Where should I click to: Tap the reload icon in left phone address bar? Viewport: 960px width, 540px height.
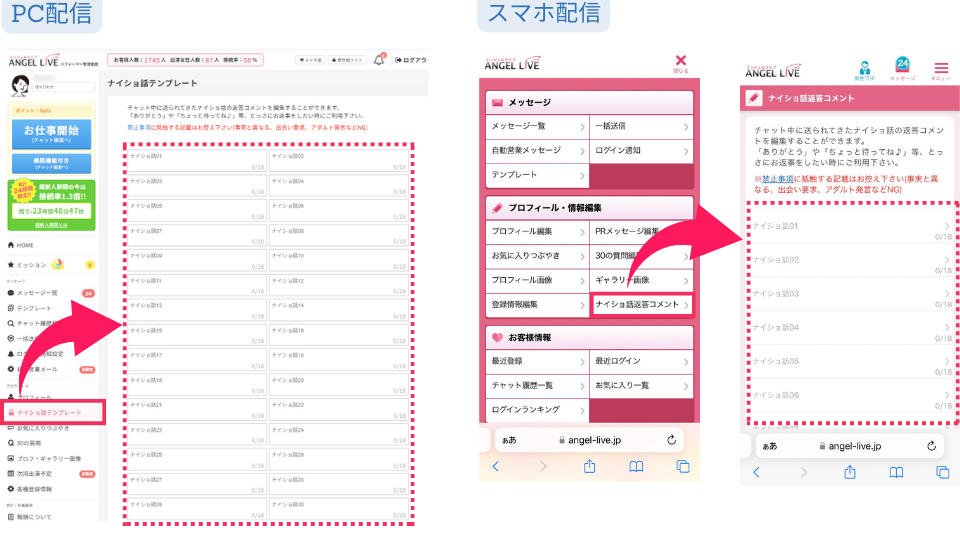click(x=671, y=439)
